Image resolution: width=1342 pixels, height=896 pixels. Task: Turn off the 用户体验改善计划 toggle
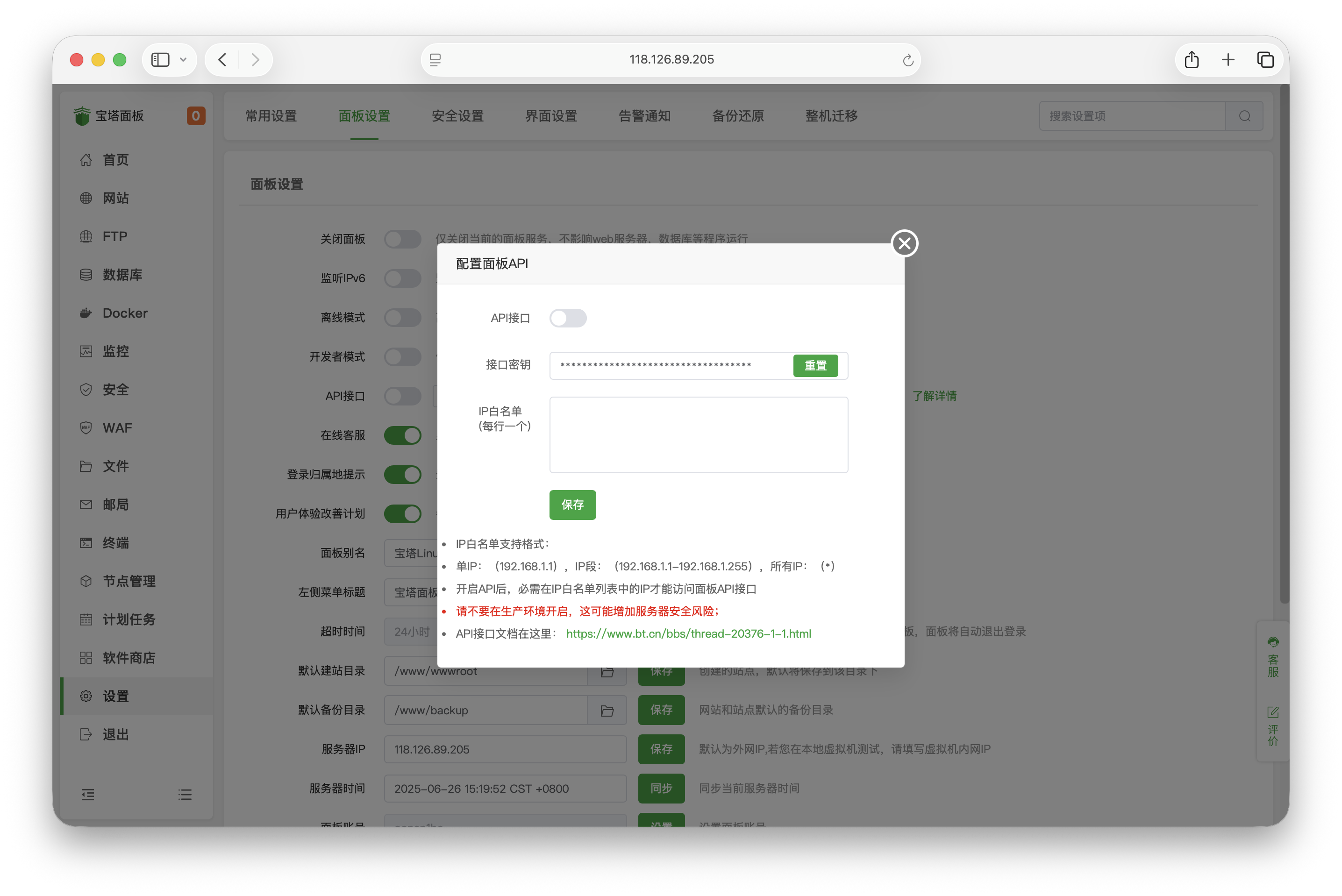[x=403, y=514]
